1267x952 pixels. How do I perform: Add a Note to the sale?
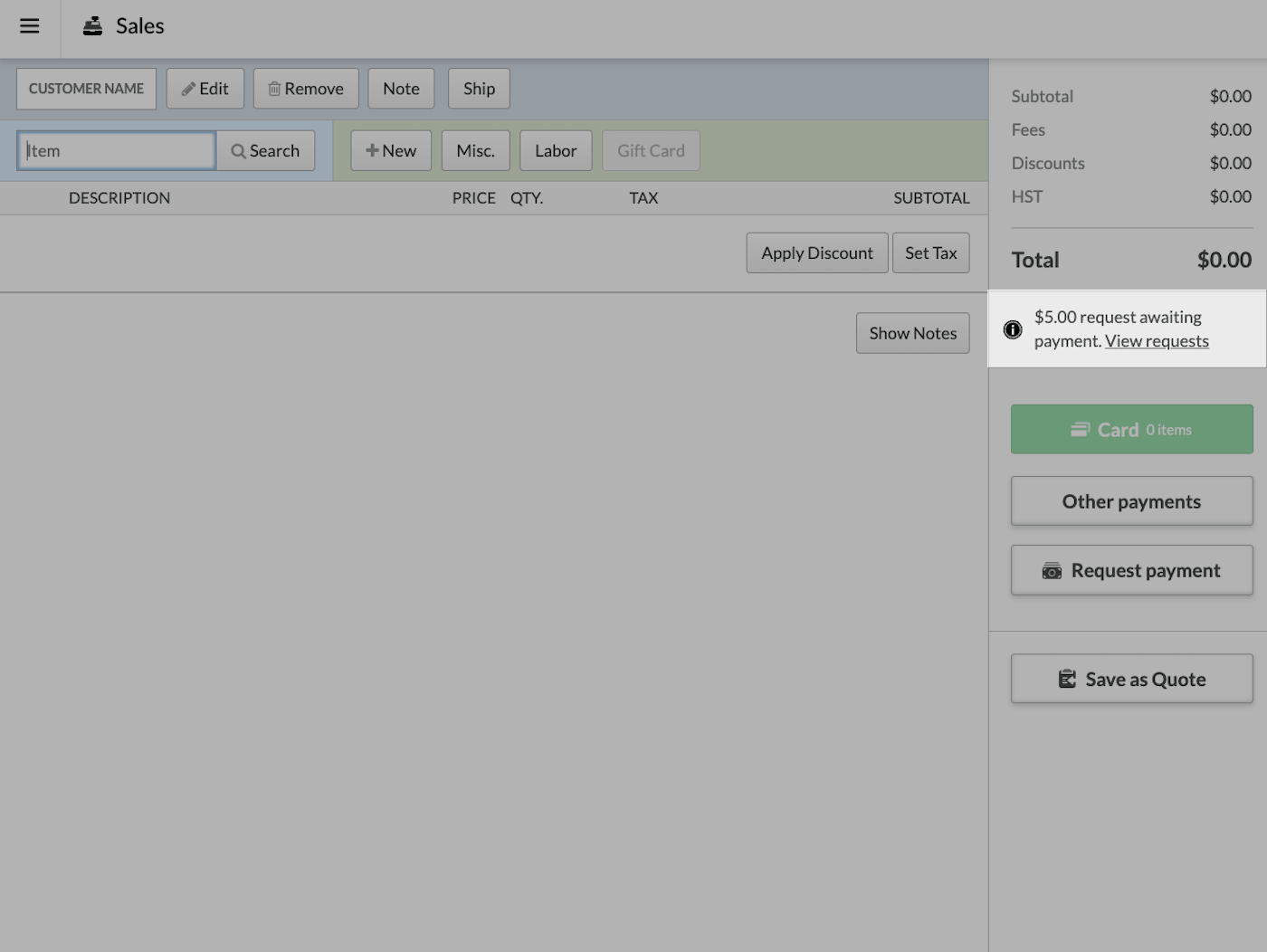(401, 88)
